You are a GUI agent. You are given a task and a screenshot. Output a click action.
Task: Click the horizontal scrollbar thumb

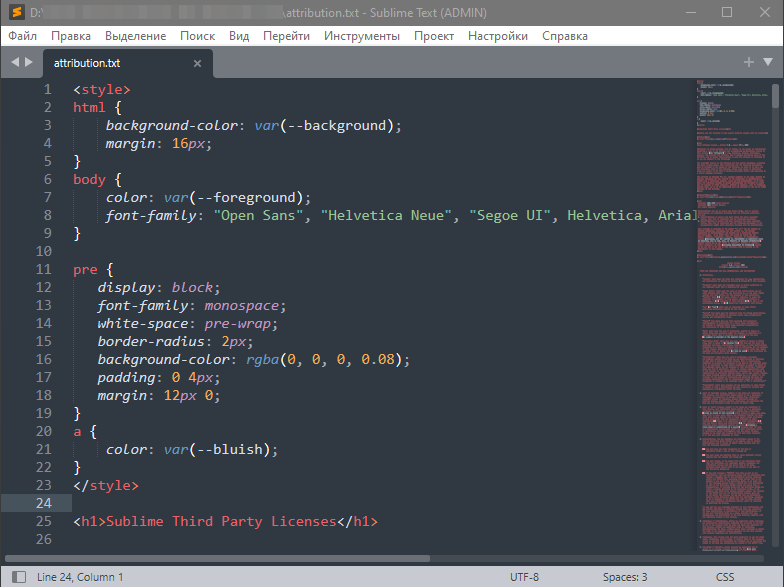[218, 558]
